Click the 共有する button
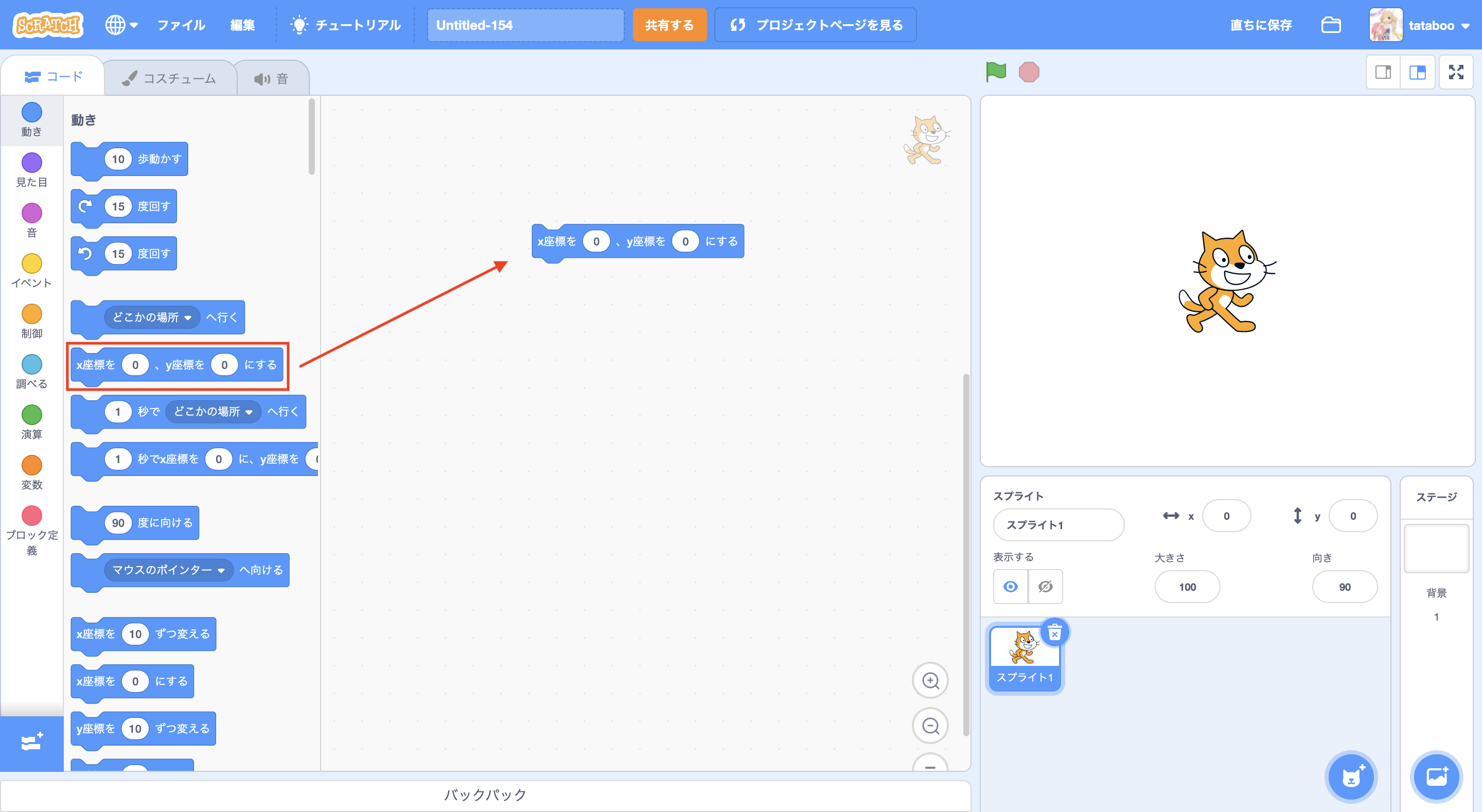 (669, 25)
